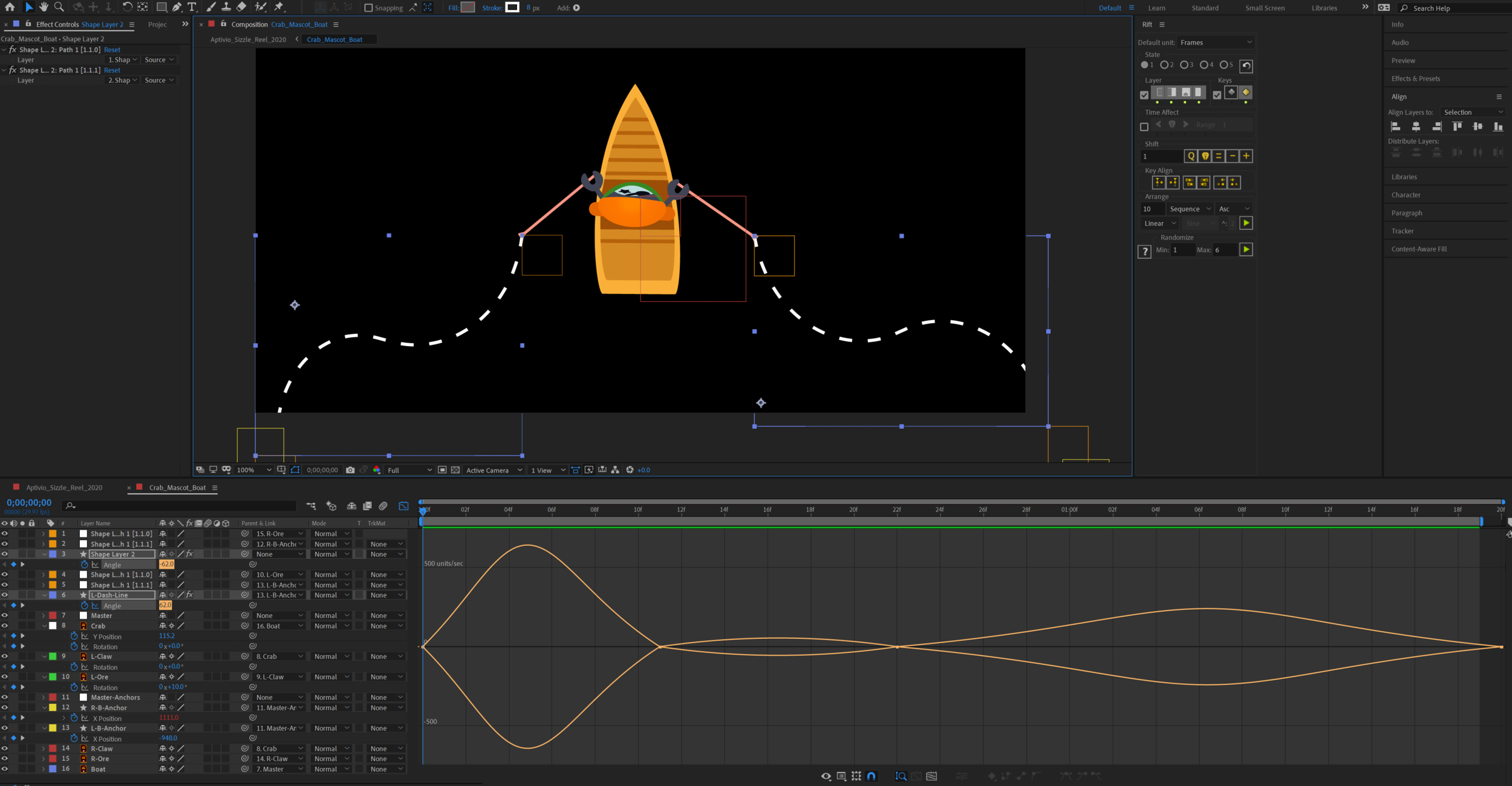Hide the Crab layer visibility eye
Image resolution: width=1512 pixels, height=786 pixels.
point(4,626)
